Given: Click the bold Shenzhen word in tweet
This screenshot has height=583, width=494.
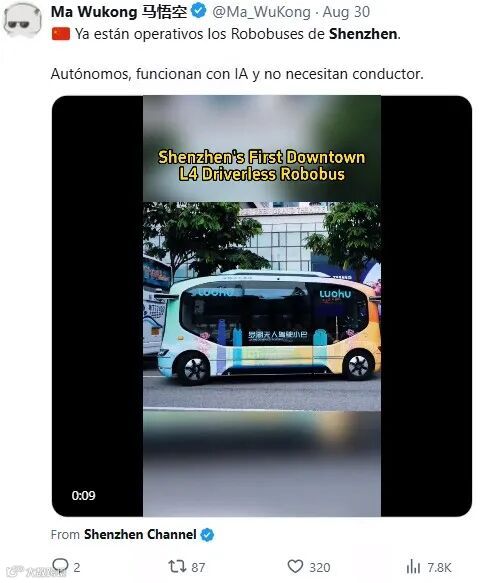Looking at the screenshot, I should pyautogui.click(x=363, y=34).
